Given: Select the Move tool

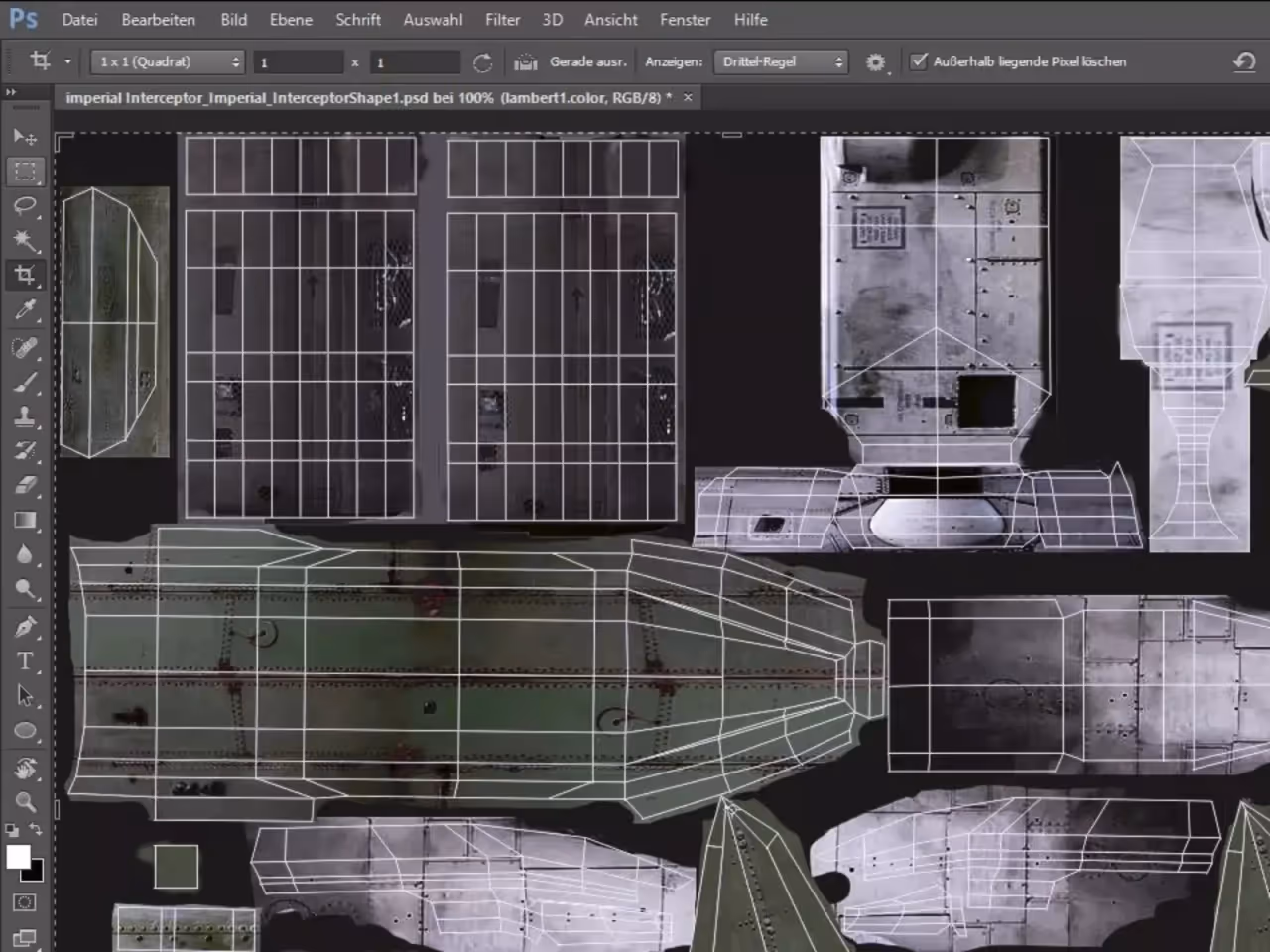Looking at the screenshot, I should [x=25, y=136].
